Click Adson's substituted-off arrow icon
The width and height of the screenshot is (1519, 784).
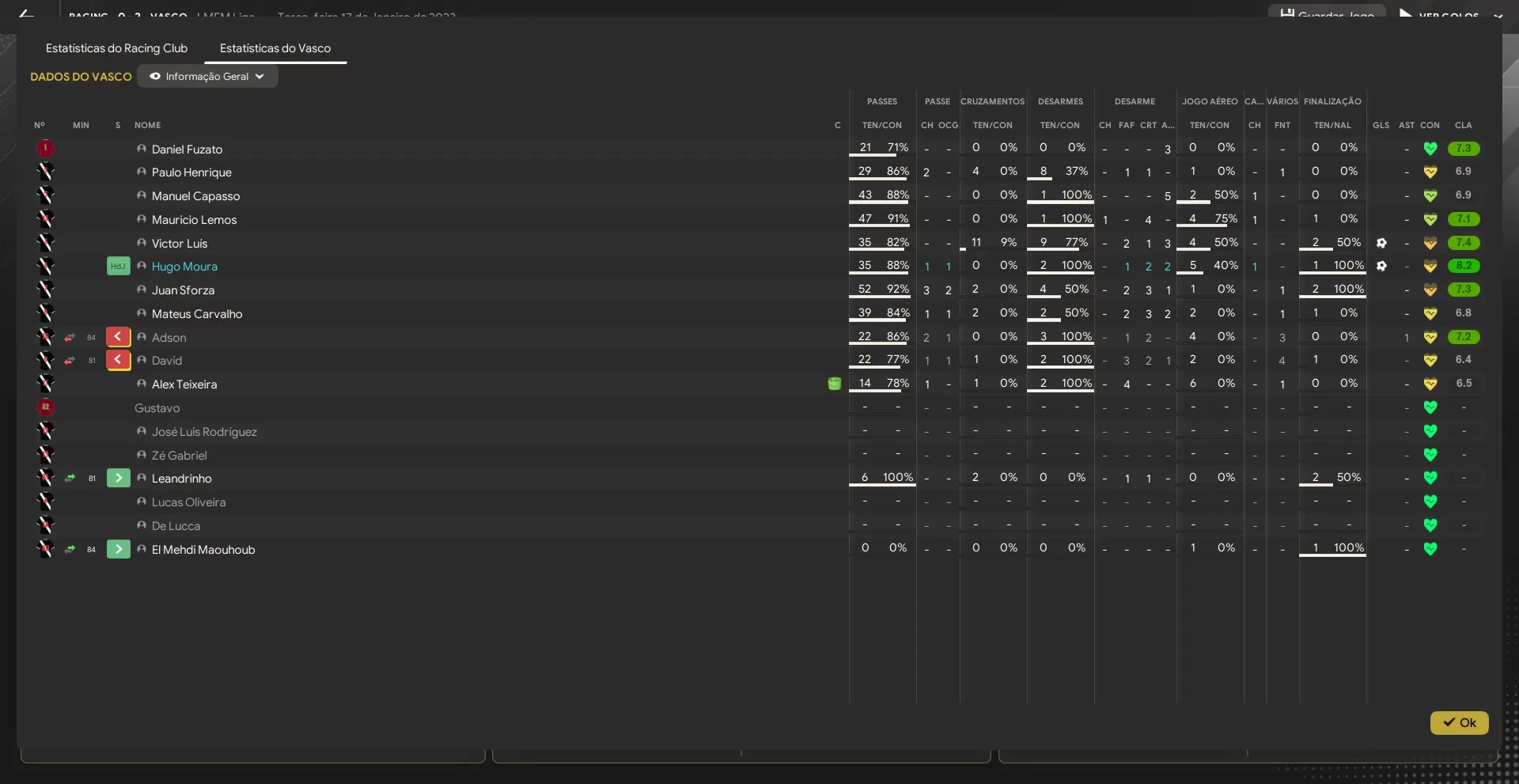click(x=118, y=337)
